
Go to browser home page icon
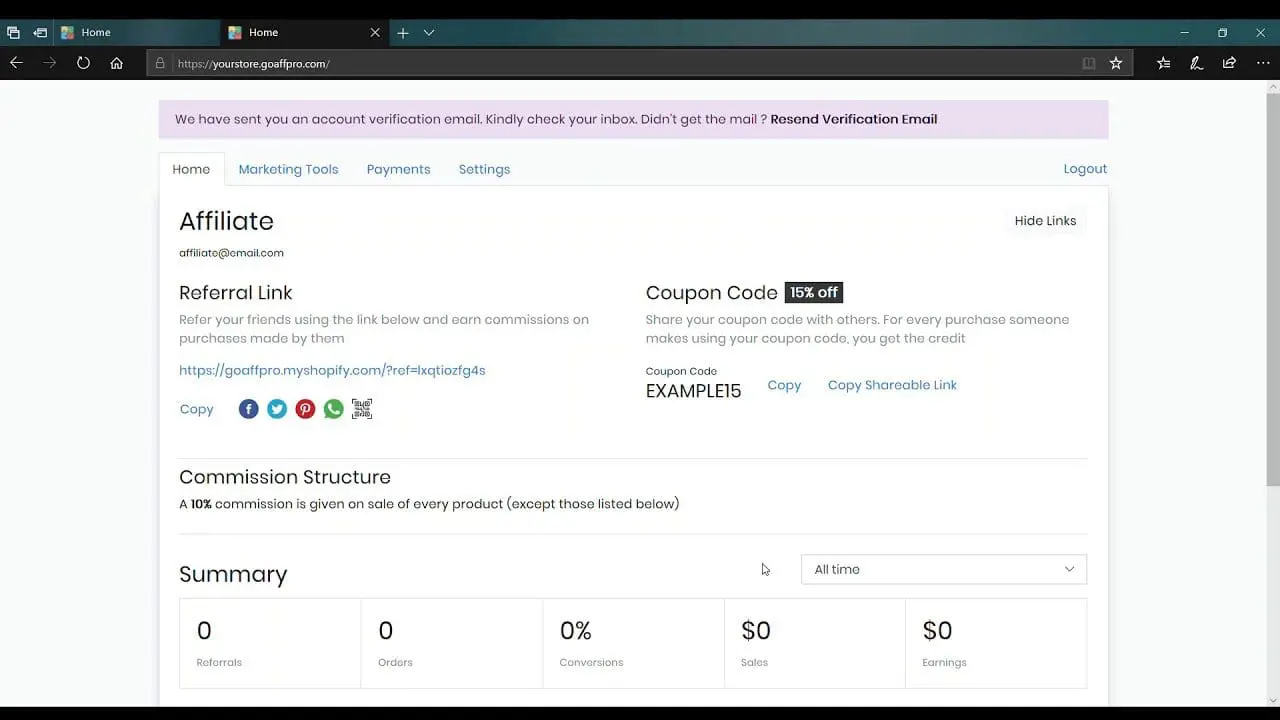117,63
